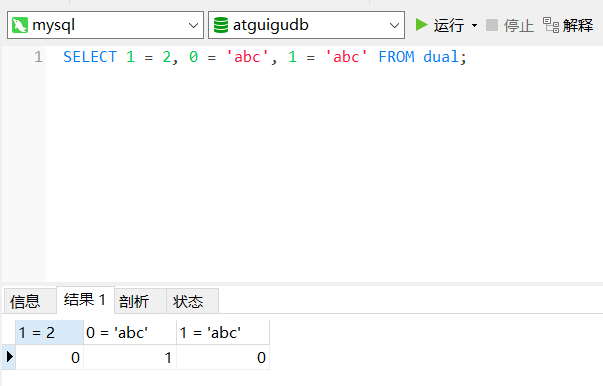Click the grey Stop square icon
Viewport: 603px width, 386px height.
tap(492, 25)
